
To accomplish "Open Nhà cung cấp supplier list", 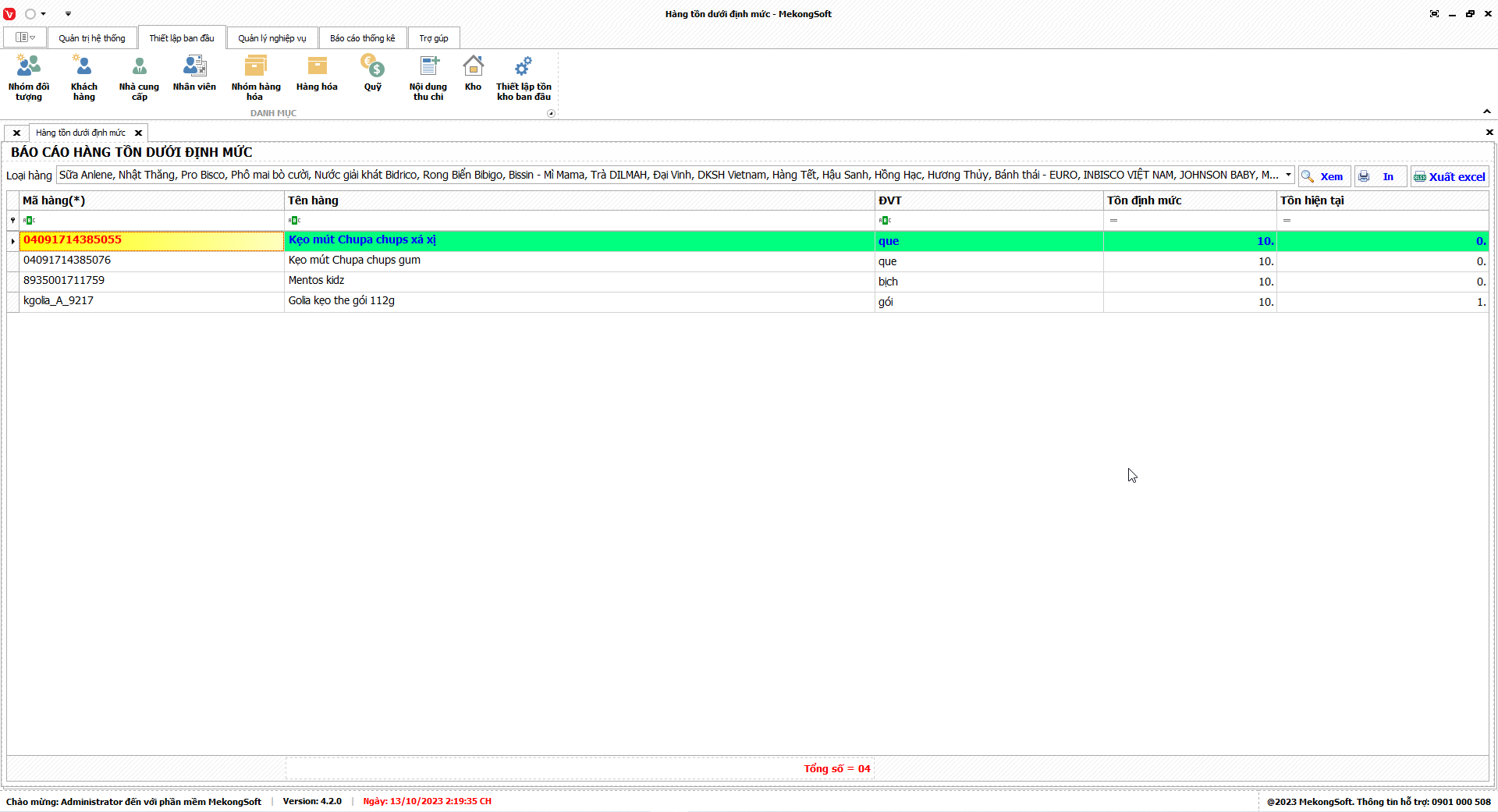I will [x=139, y=78].
